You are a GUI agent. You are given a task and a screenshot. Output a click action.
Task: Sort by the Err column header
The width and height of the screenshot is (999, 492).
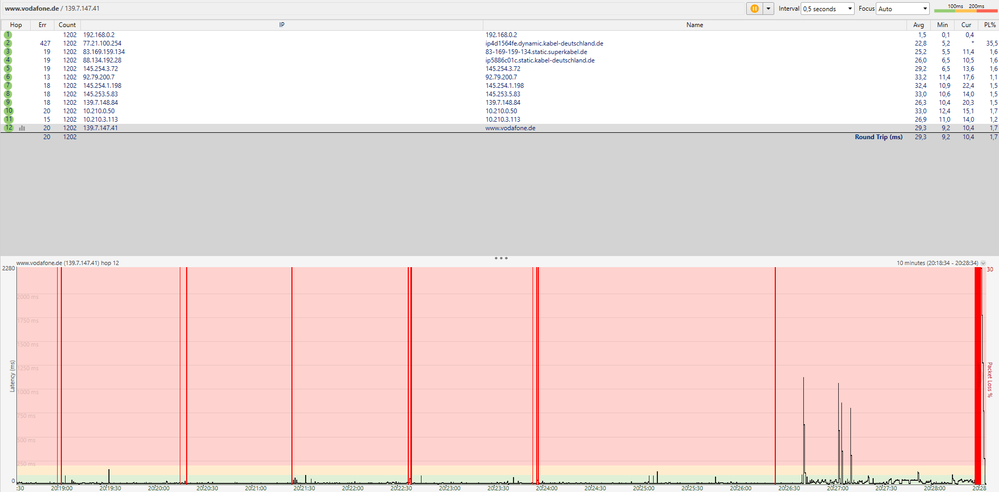pyautogui.click(x=43, y=25)
